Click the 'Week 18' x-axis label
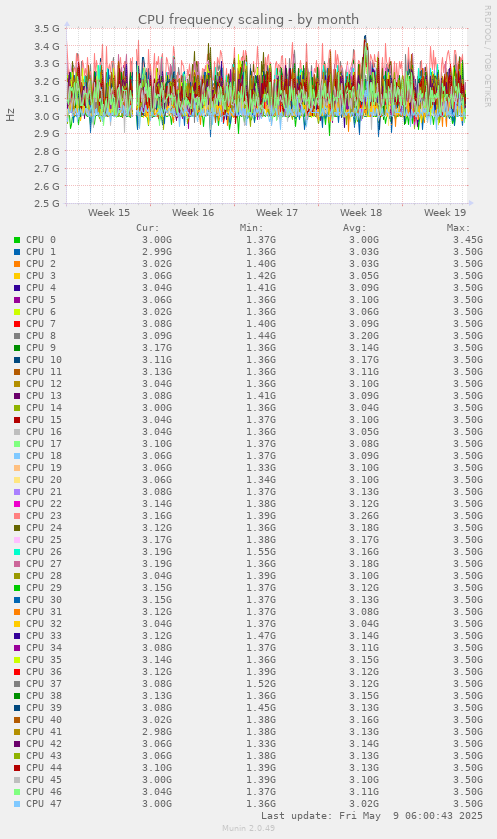Viewport: 497px width, 839px height. (x=361, y=212)
